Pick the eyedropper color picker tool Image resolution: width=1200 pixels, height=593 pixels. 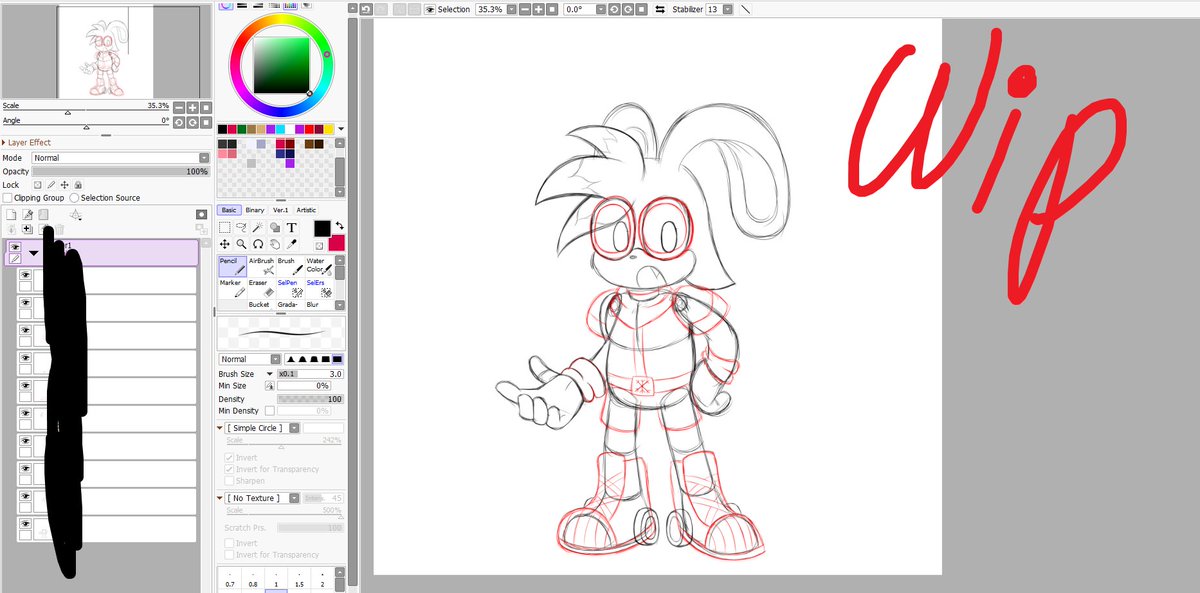click(292, 244)
